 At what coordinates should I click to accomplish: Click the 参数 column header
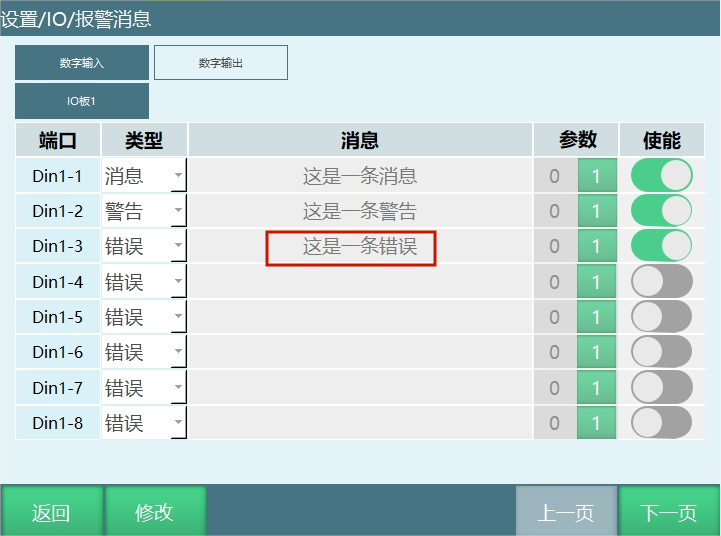(578, 140)
